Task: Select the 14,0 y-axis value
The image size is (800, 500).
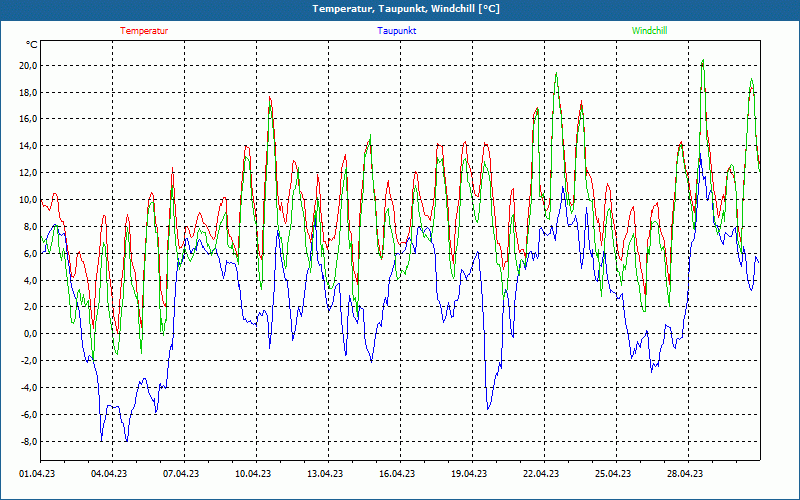Action: [x=28, y=146]
